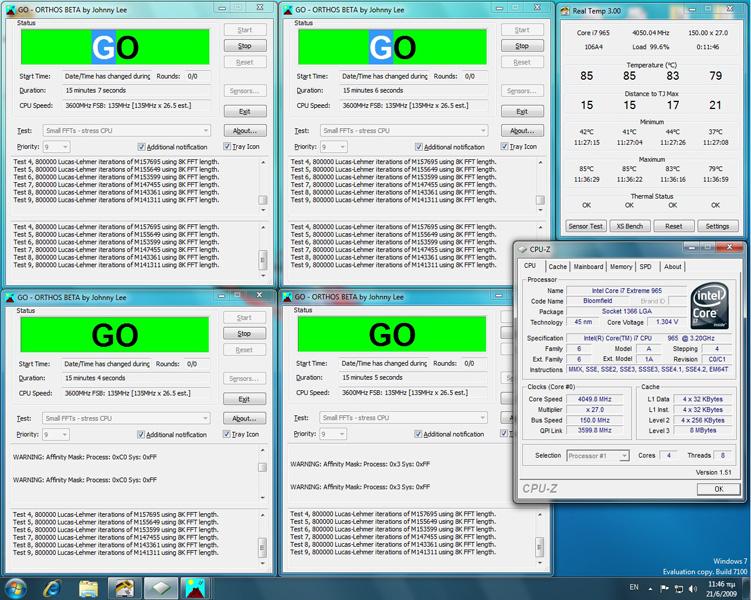The image size is (751, 600).
Task: Click the Core Speed value 4049.8 MHz in CPU-Z
Action: [x=594, y=399]
